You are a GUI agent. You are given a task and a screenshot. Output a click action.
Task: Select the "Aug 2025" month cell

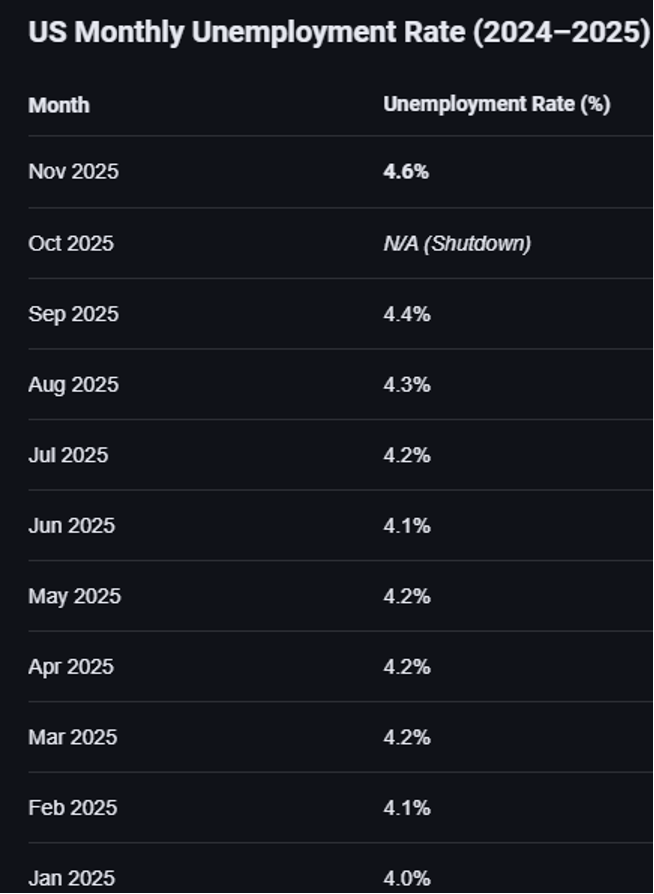(73, 385)
